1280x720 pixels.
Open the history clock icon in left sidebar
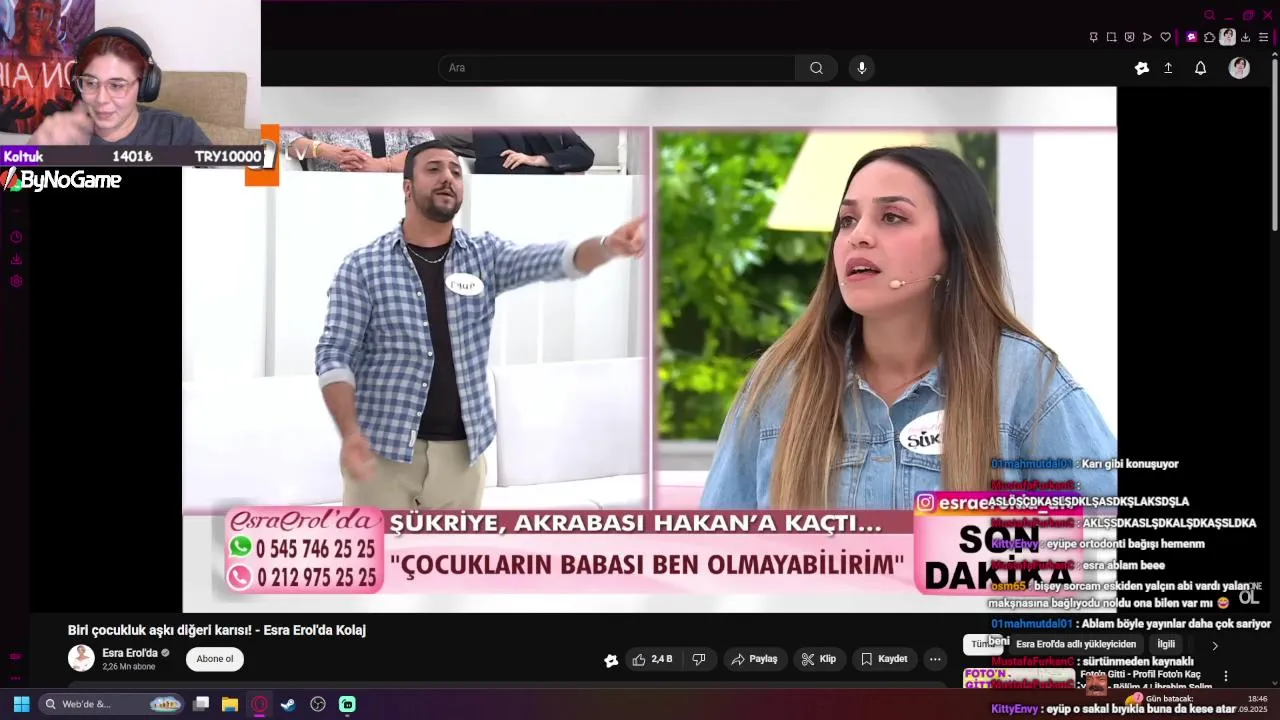16,237
